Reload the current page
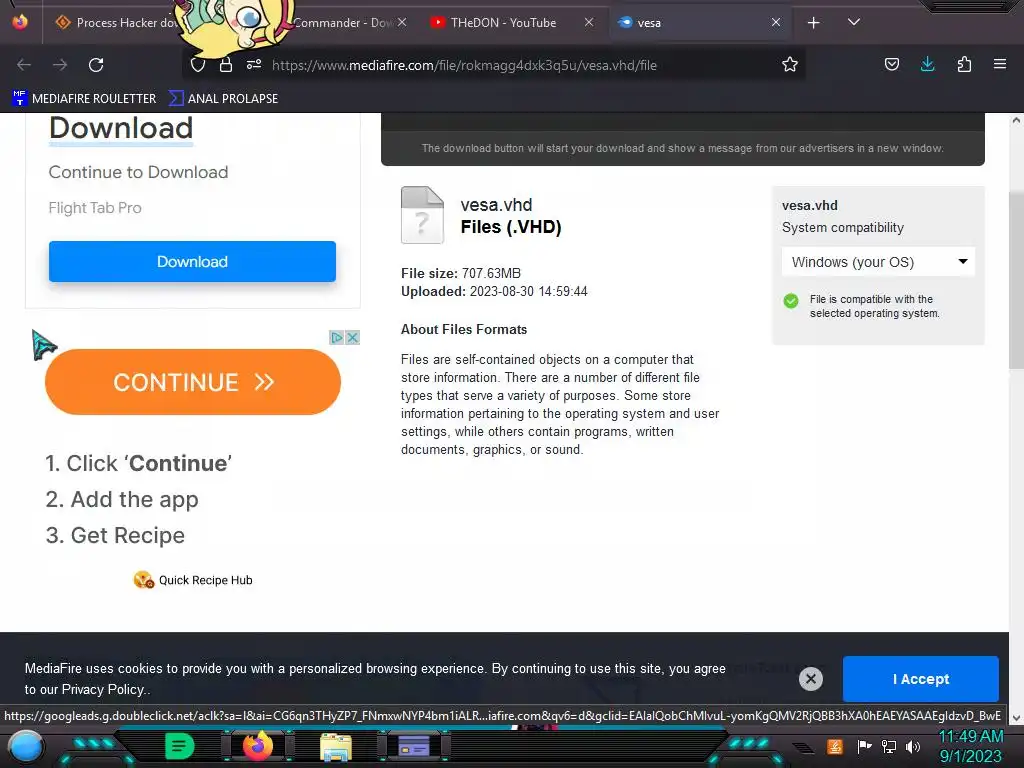 97,65
